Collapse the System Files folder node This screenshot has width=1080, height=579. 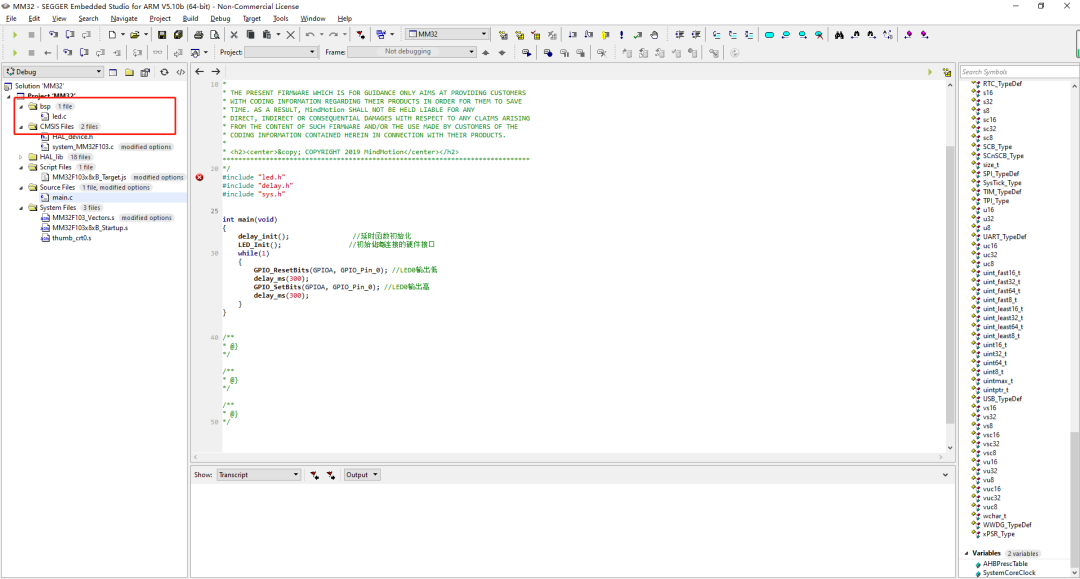pyautogui.click(x=21, y=207)
